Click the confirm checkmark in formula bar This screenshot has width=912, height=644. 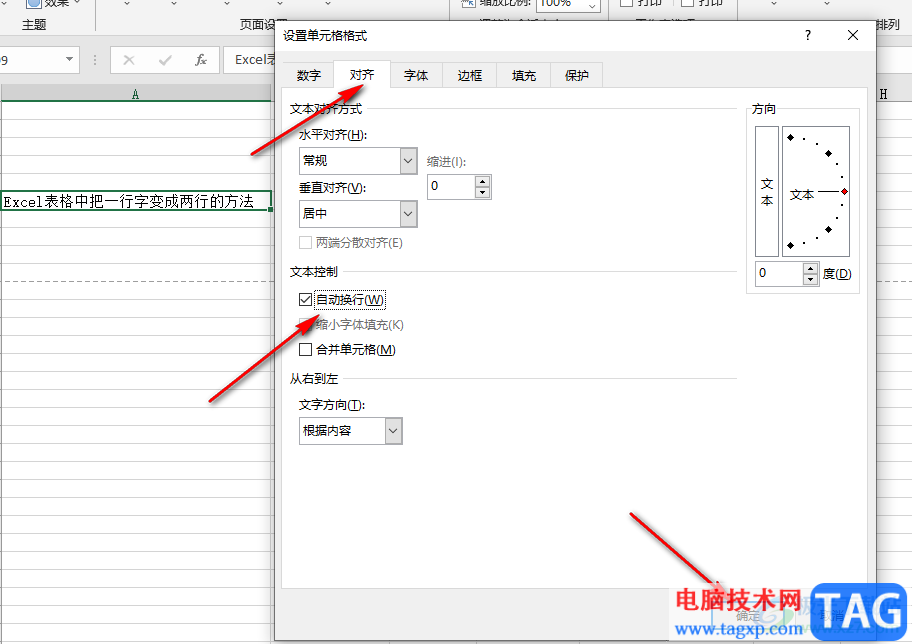tap(165, 60)
